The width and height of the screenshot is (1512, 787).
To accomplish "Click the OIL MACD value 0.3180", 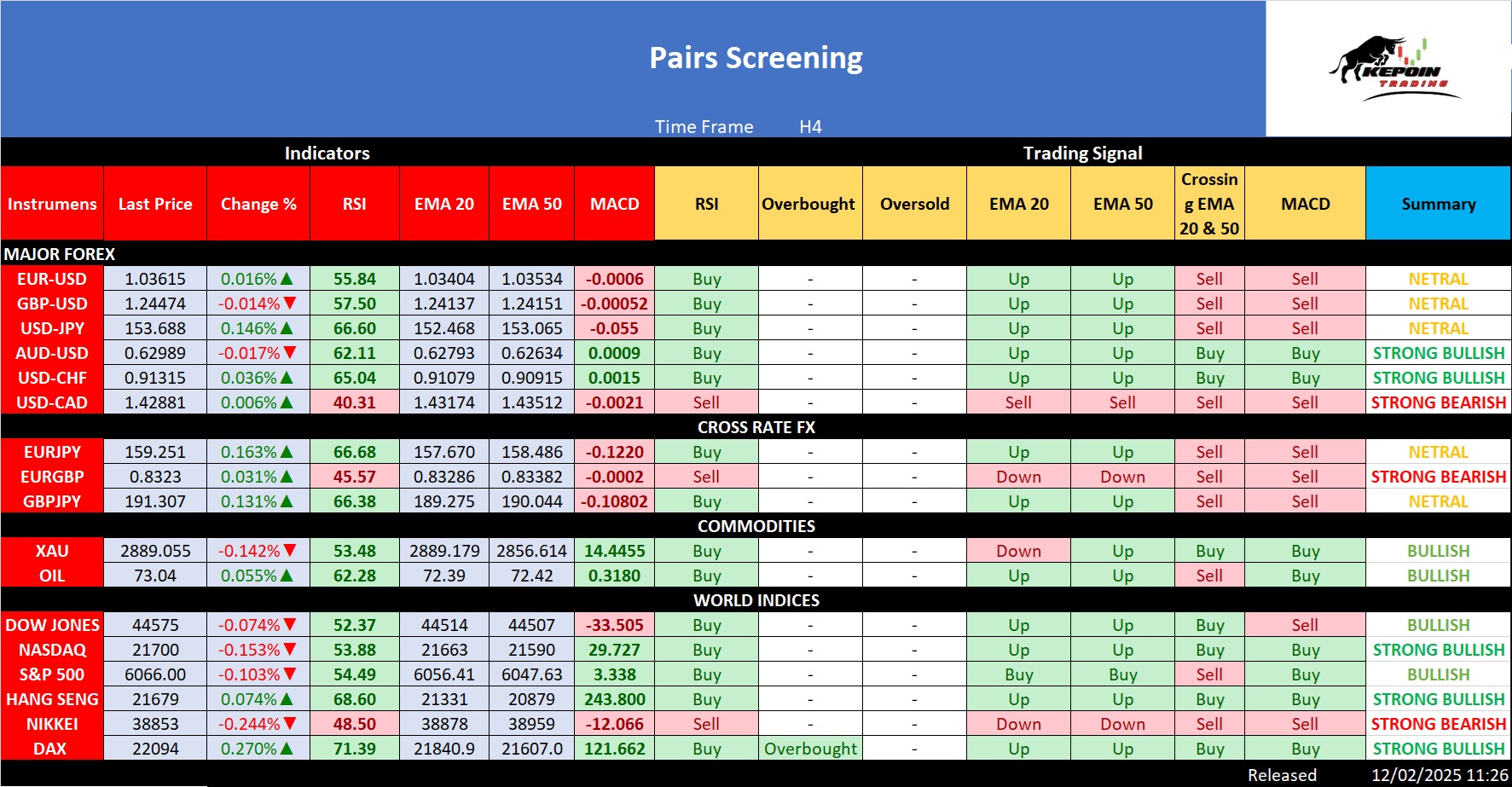I will (x=614, y=576).
